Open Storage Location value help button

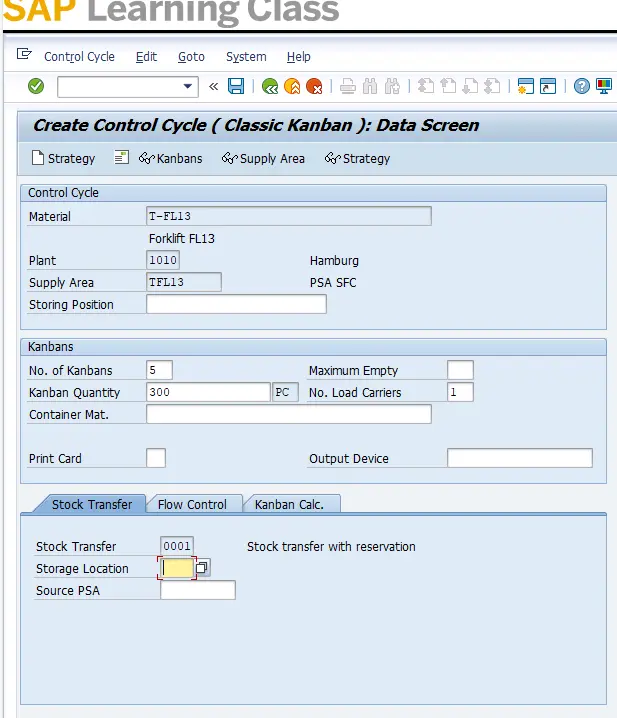[x=202, y=568]
